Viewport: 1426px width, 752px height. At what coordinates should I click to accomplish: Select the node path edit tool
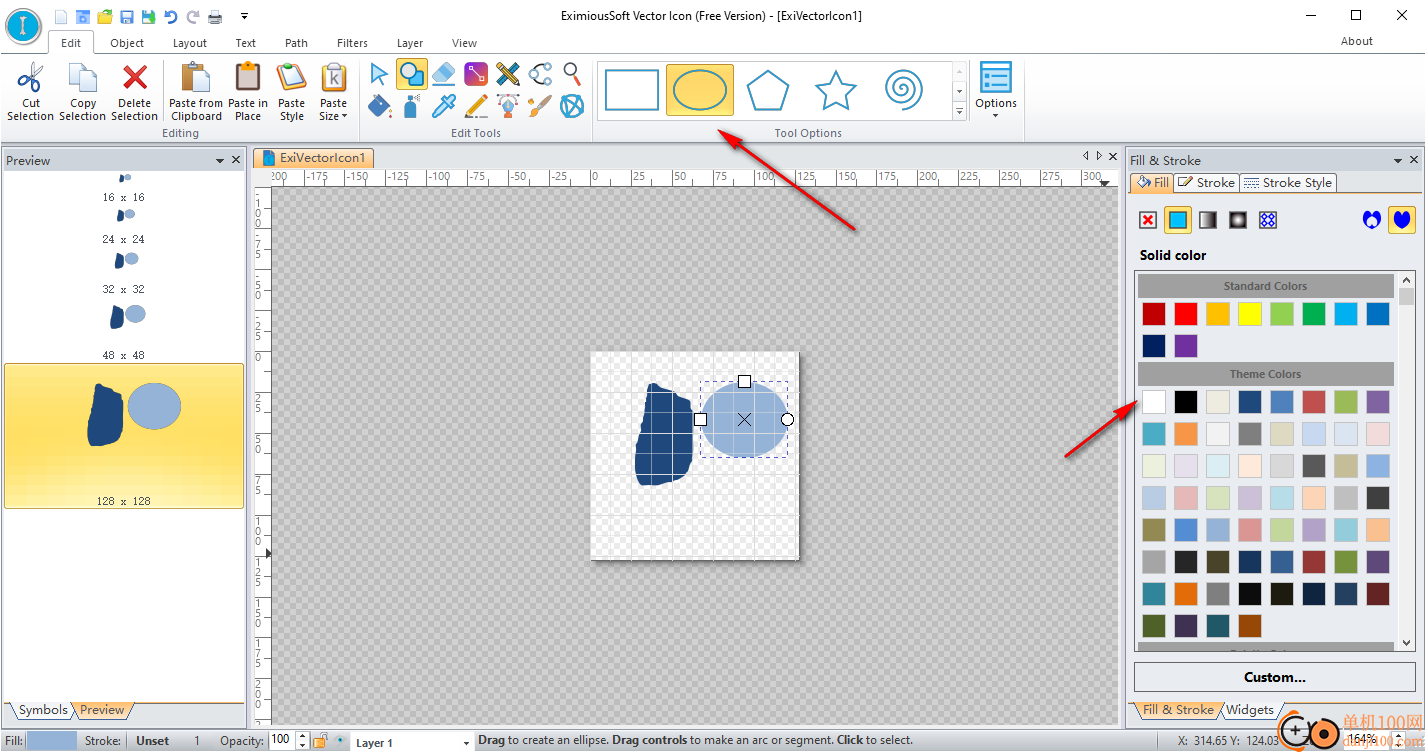(x=540, y=73)
